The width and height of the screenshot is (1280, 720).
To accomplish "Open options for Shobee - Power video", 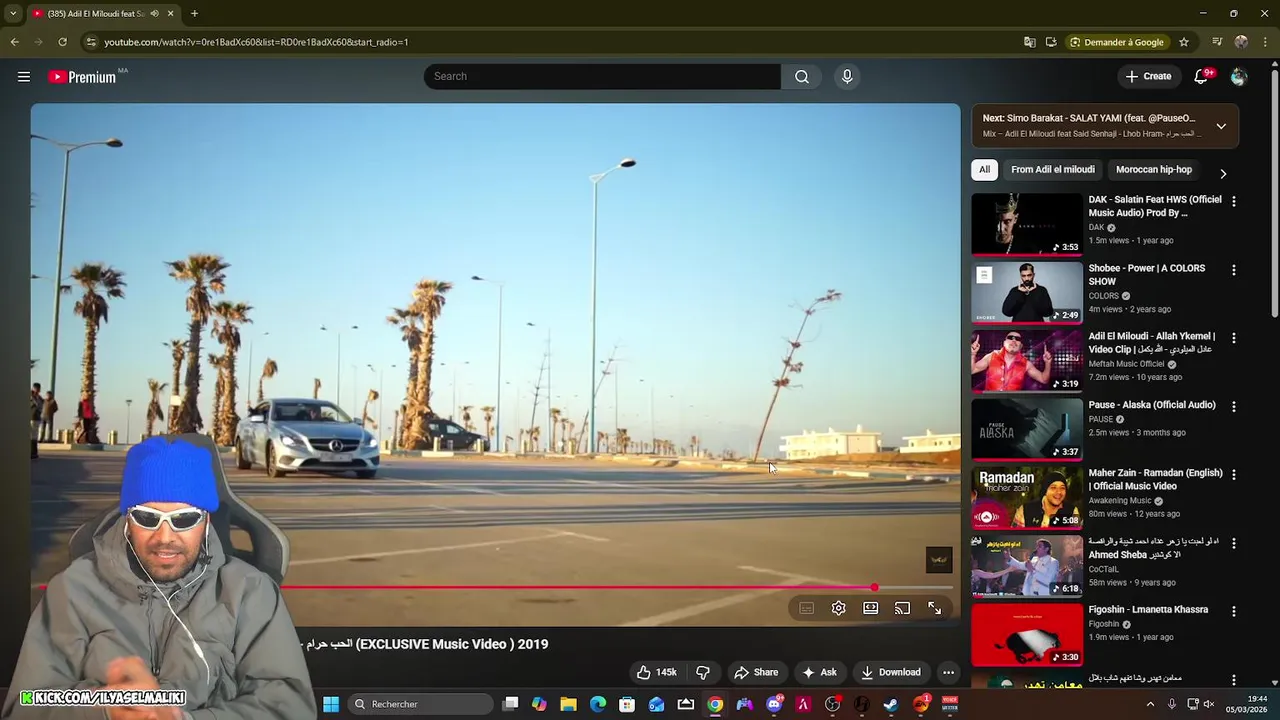I will (x=1233, y=270).
